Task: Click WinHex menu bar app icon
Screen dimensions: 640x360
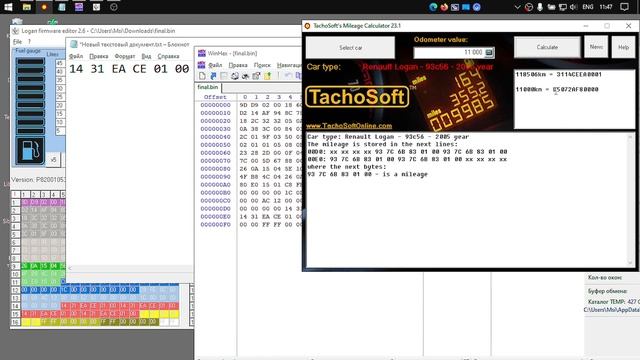Action: coord(201,64)
